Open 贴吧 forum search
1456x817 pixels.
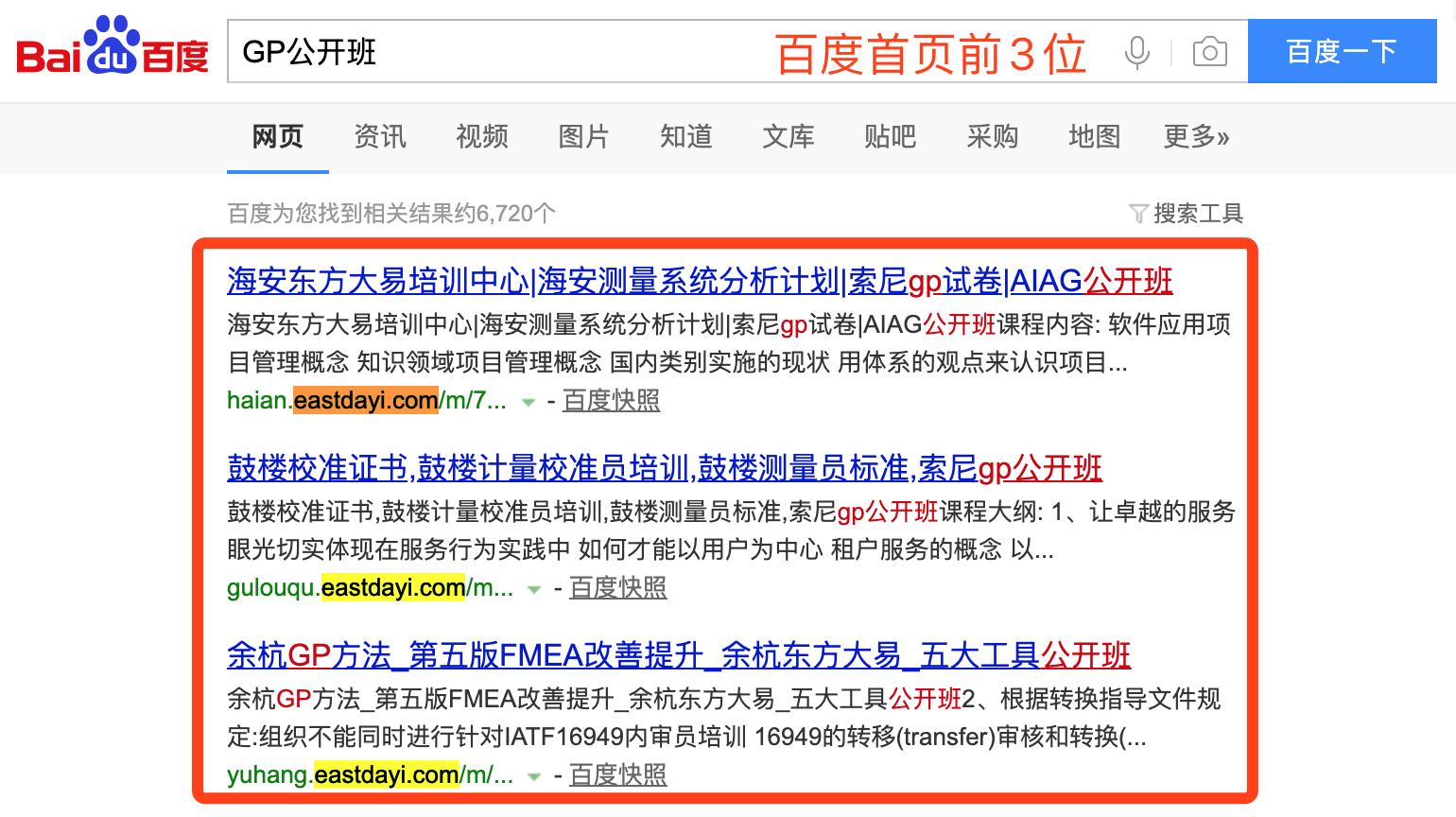click(890, 138)
